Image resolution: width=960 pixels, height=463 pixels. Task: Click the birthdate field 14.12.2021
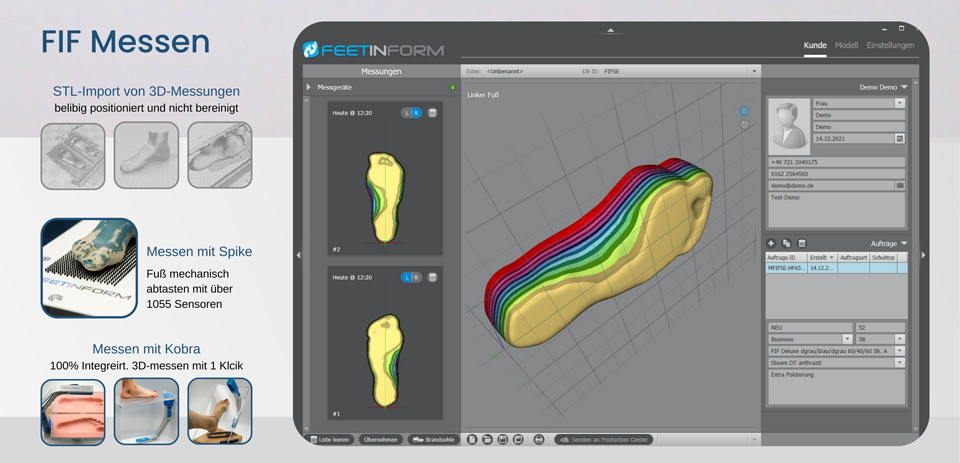(854, 138)
